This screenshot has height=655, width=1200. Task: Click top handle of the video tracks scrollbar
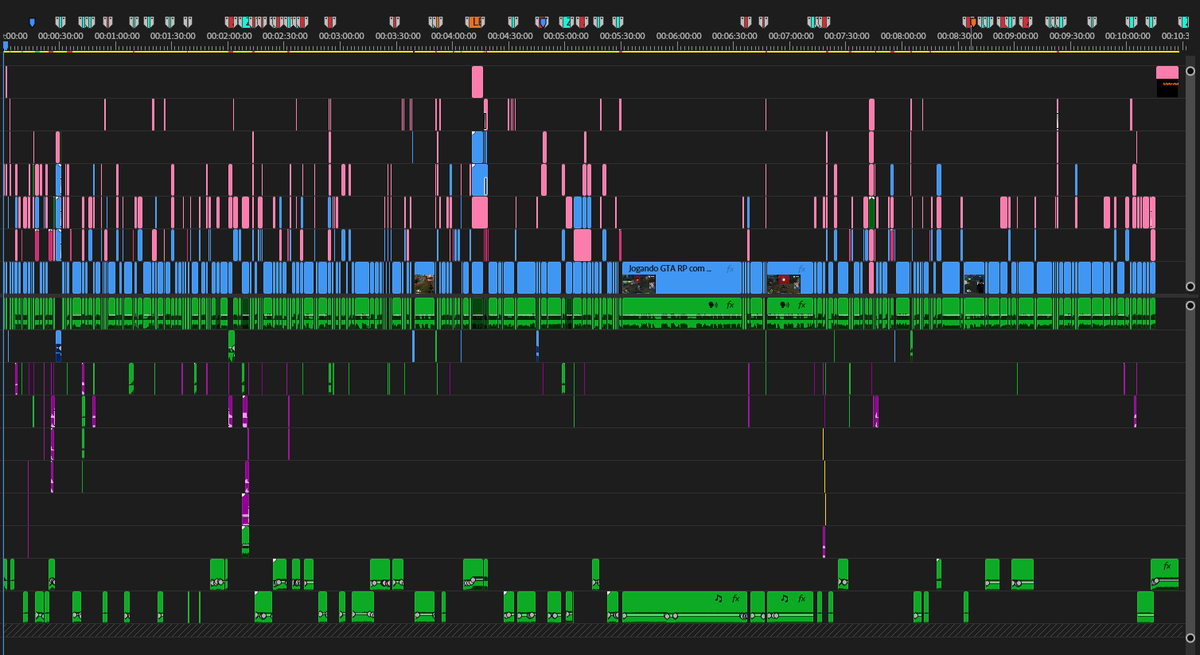(x=1189, y=72)
